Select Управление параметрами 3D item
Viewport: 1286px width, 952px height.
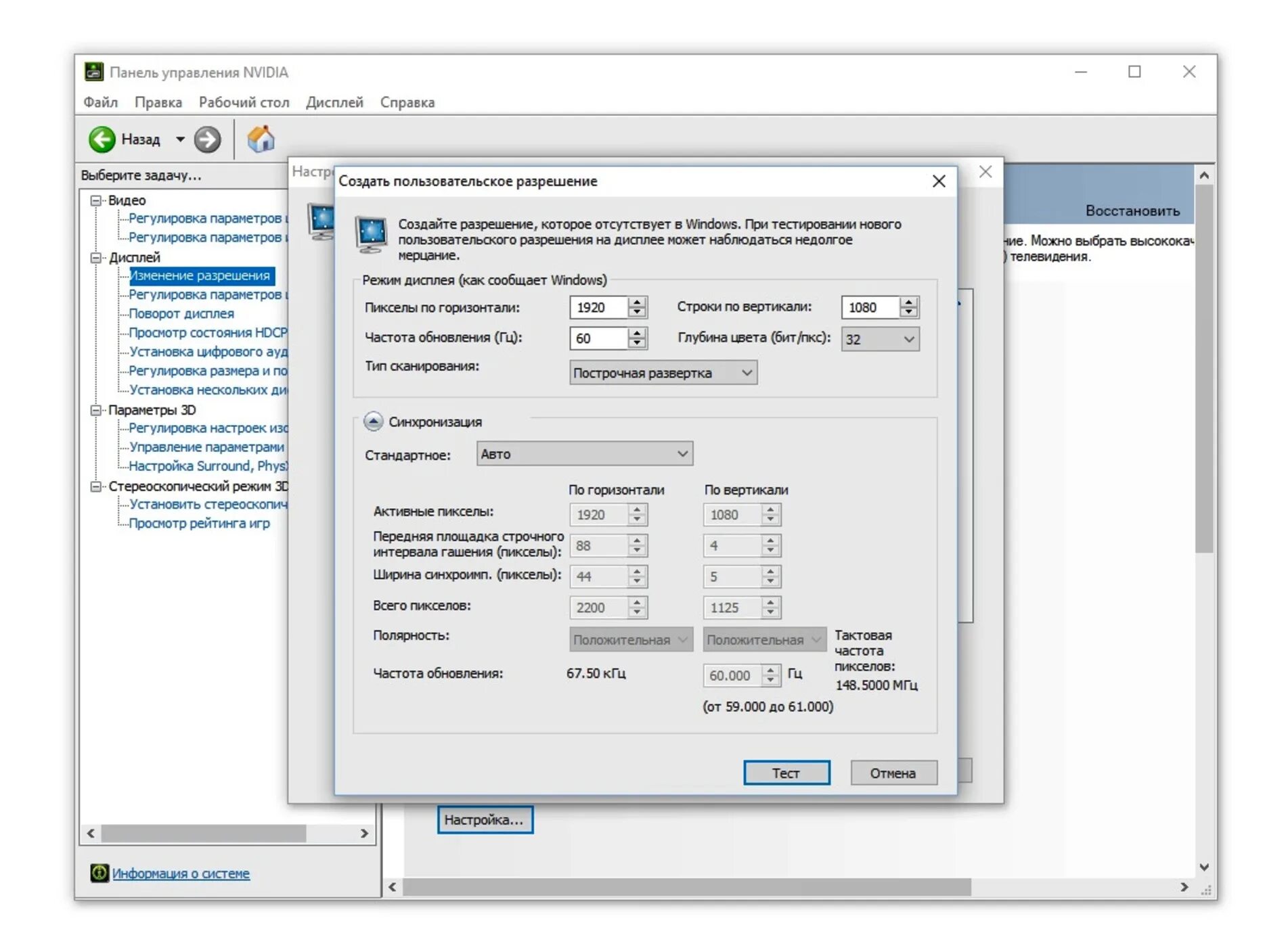[x=206, y=447]
